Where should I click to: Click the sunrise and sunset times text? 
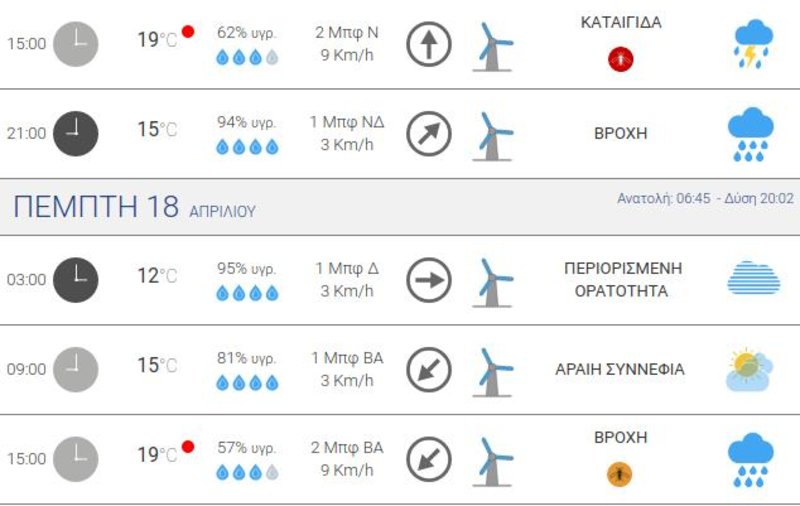coord(705,198)
